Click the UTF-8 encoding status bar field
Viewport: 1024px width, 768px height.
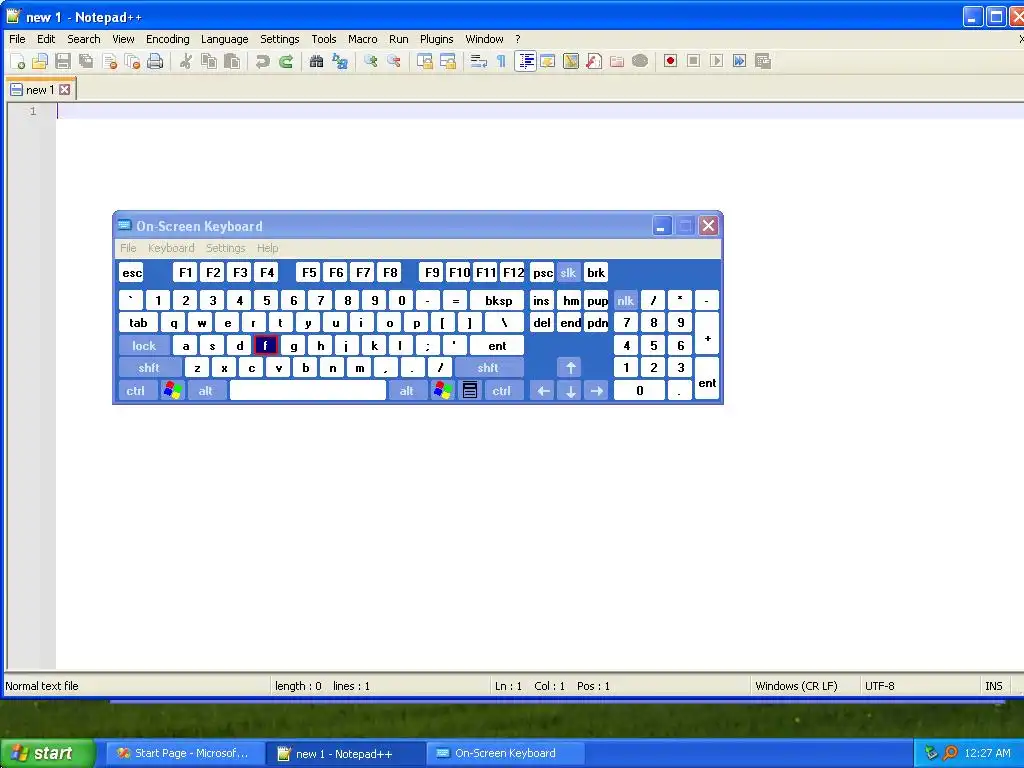pyautogui.click(x=920, y=686)
